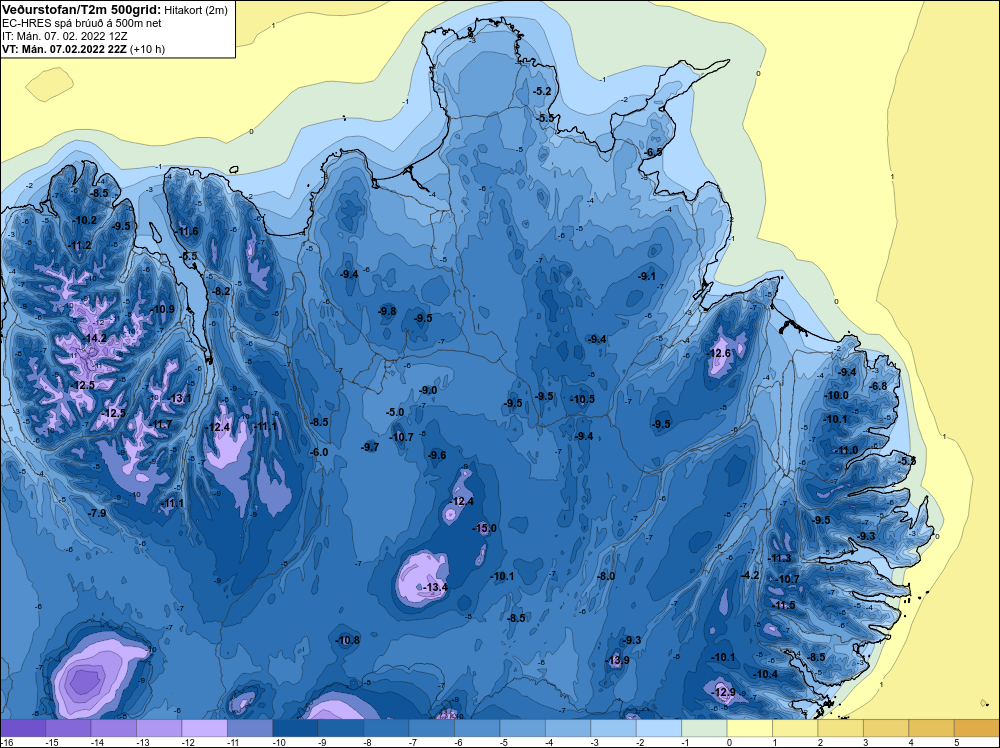Click the -9.0 temperature label
The height and width of the screenshot is (748, 1000).
click(428, 390)
